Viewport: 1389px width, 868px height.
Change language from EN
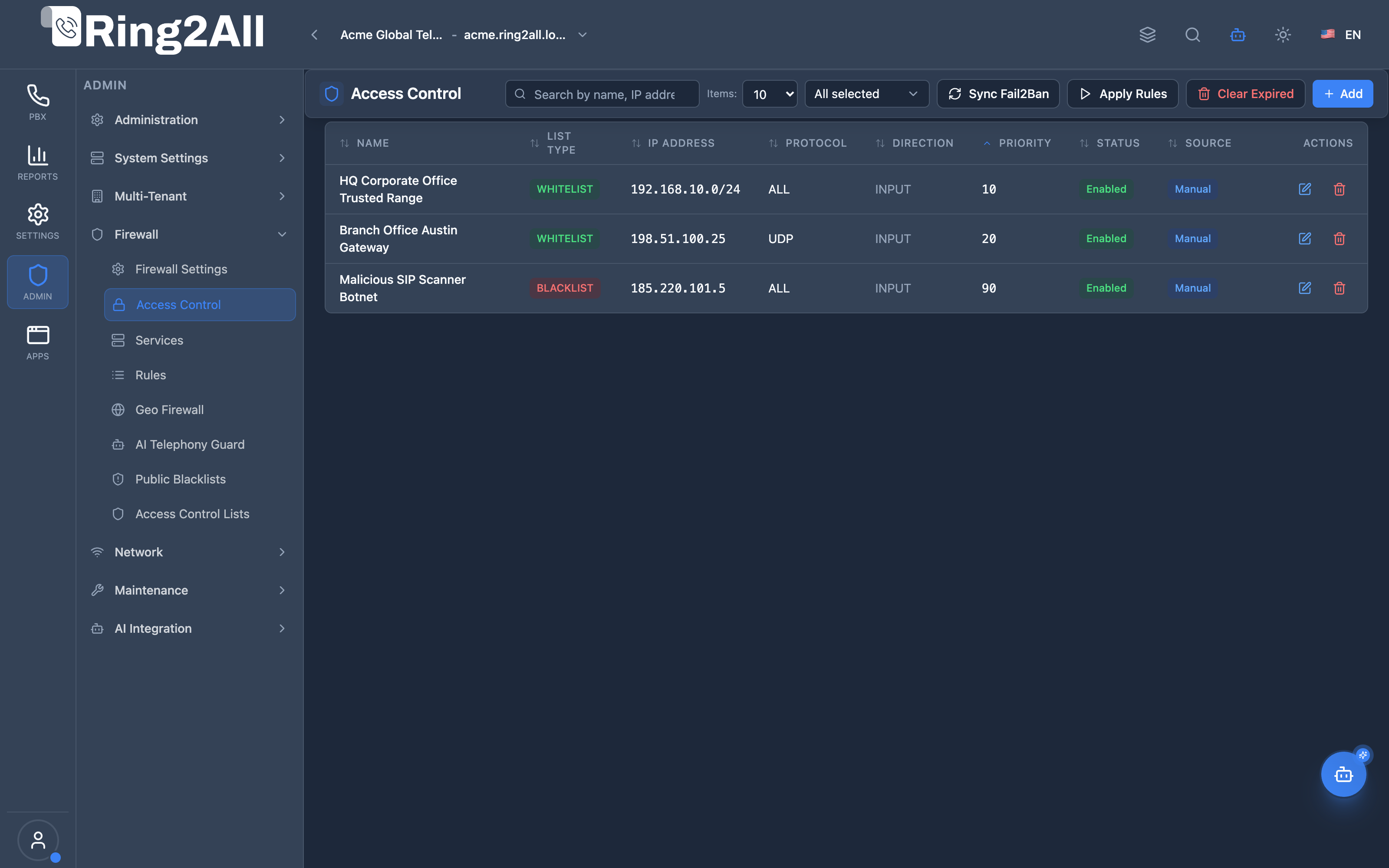click(1341, 34)
